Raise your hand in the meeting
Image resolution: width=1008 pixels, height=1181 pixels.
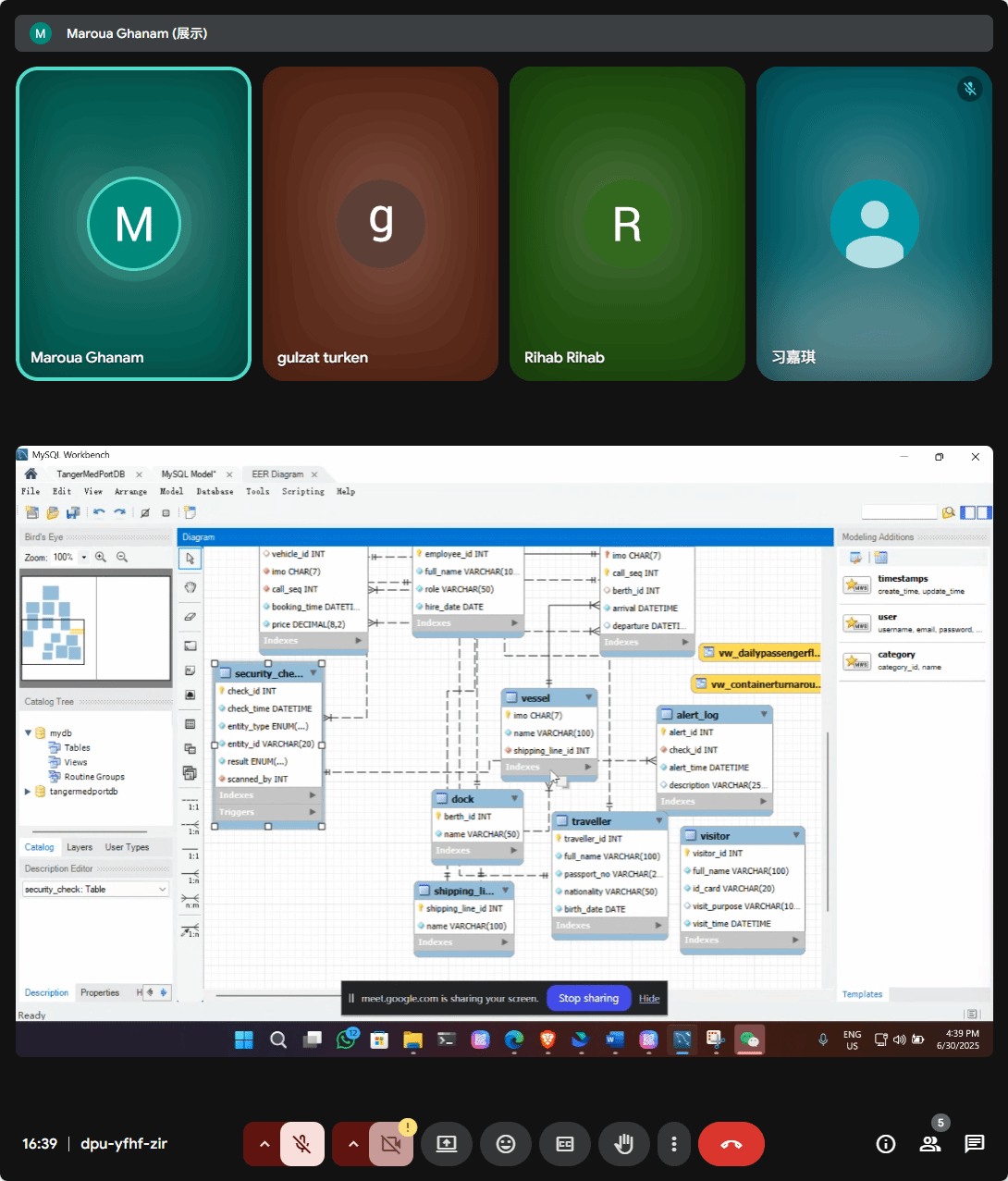pos(624,1144)
